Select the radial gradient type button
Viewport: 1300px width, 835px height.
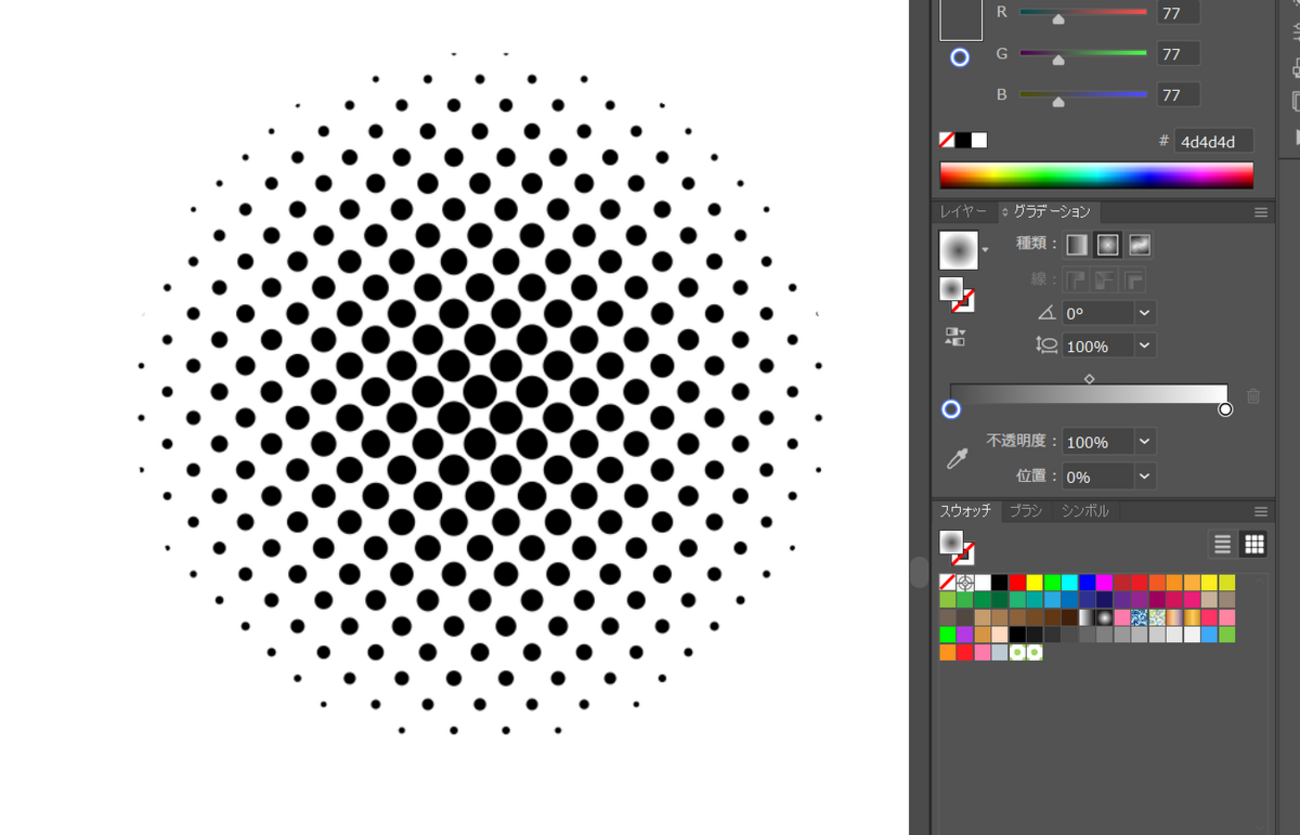pyautogui.click(x=1107, y=245)
